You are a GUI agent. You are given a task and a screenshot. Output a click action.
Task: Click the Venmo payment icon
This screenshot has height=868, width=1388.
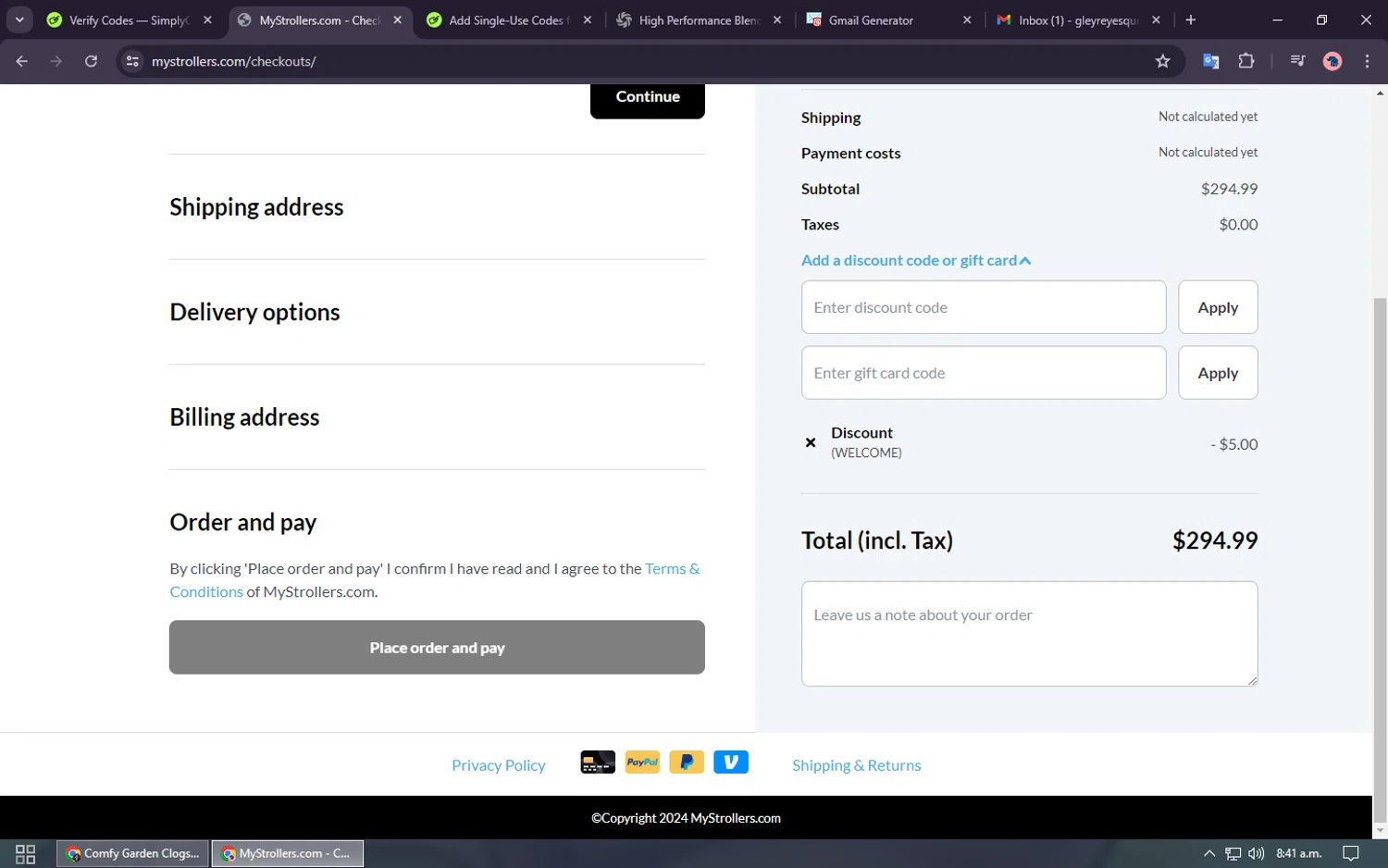[731, 763]
